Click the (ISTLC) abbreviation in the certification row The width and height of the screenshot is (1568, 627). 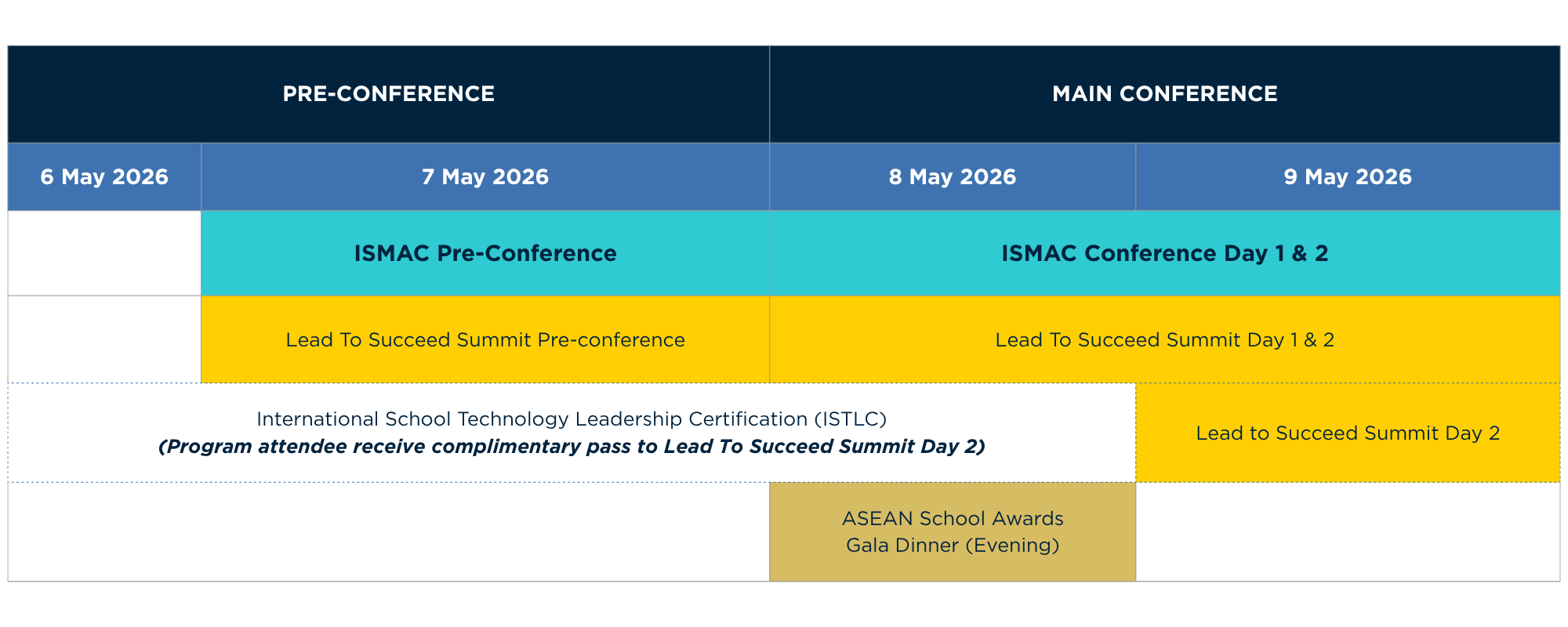point(850,419)
